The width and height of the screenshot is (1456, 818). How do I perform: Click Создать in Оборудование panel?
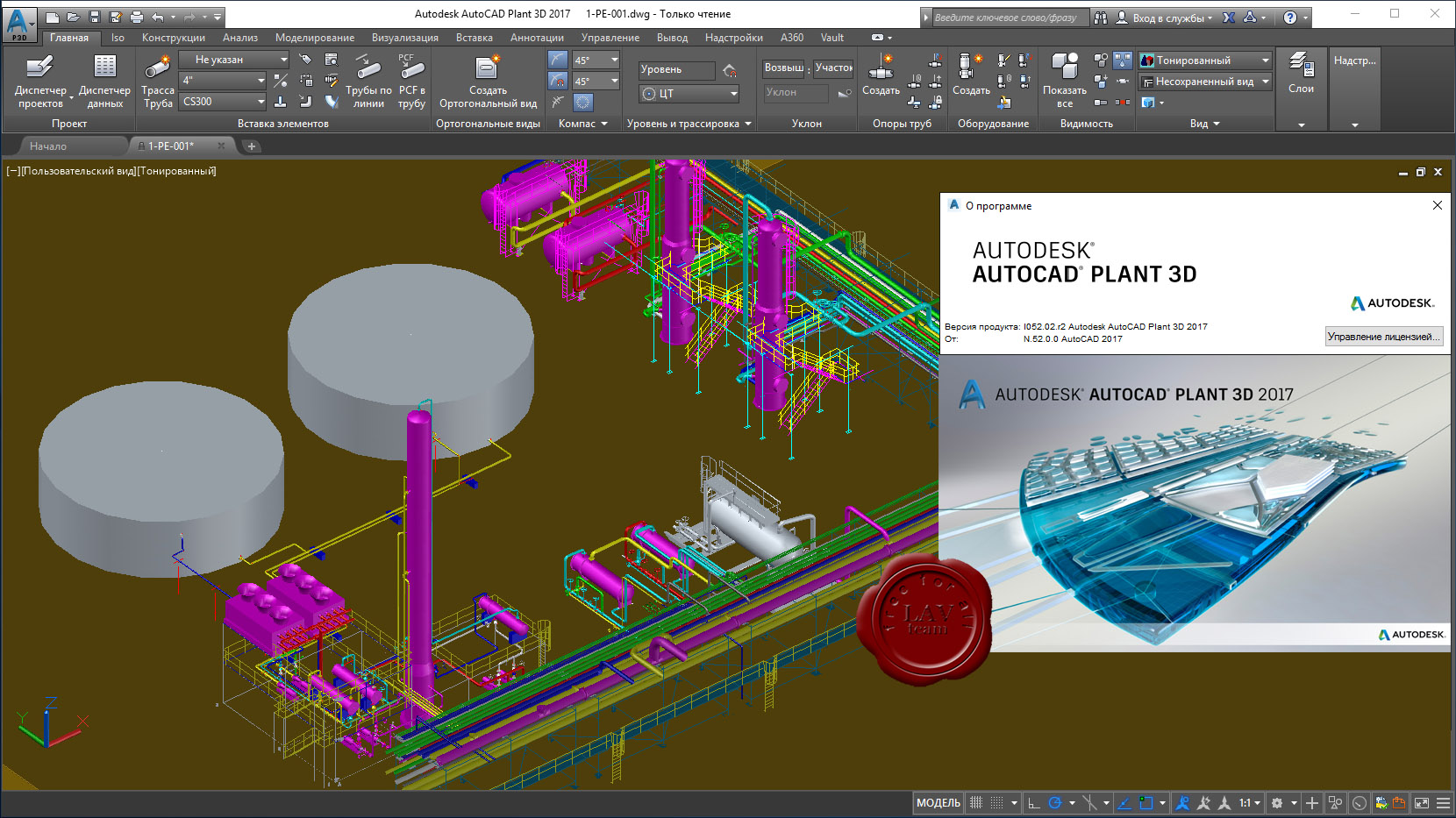click(x=971, y=75)
